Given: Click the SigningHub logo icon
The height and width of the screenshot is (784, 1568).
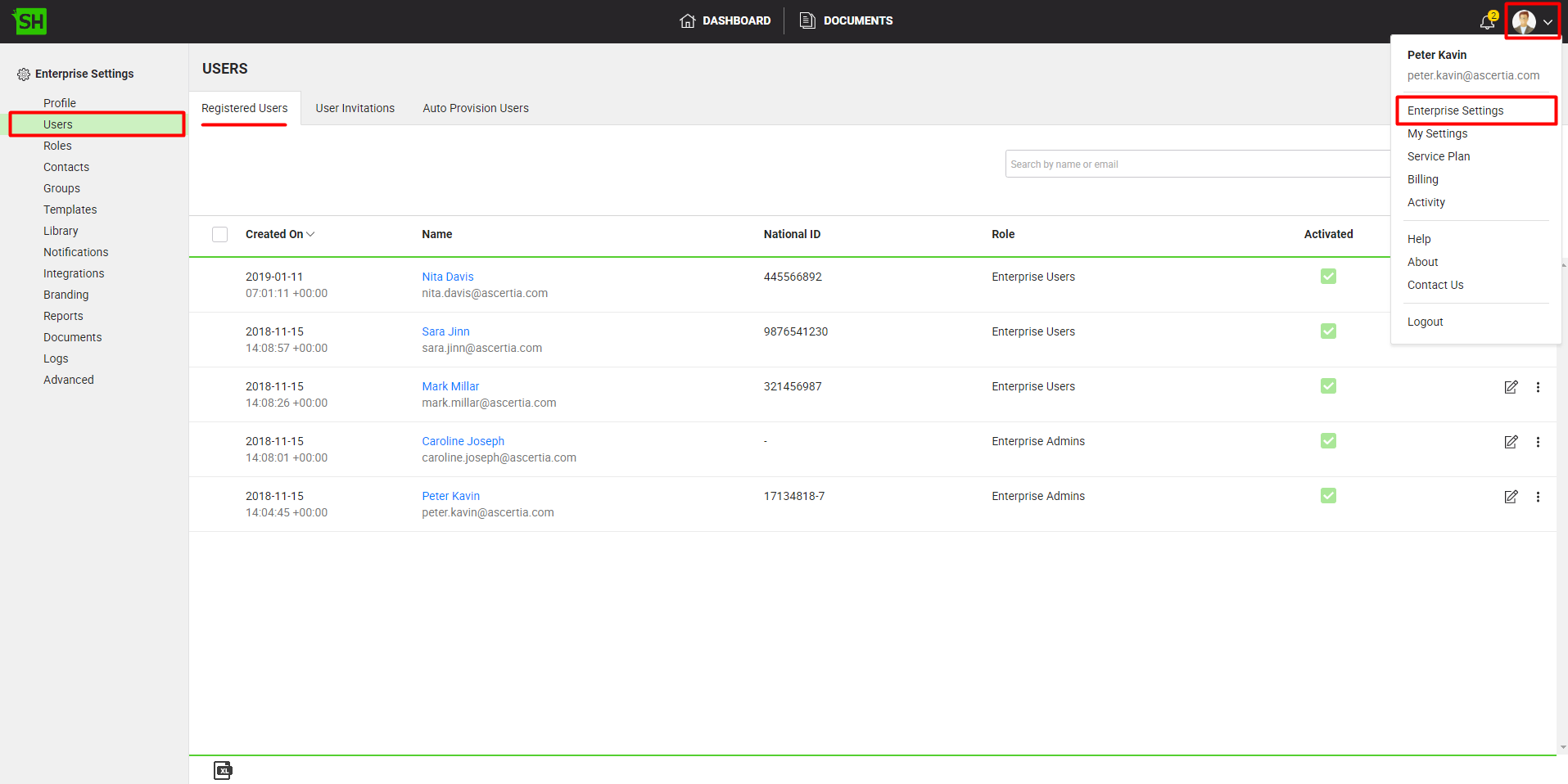Looking at the screenshot, I should 30,21.
